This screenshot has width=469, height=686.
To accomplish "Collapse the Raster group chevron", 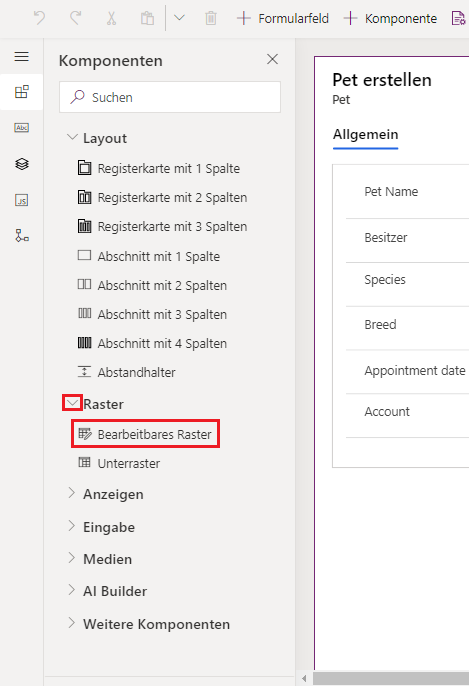I will (x=72, y=403).
